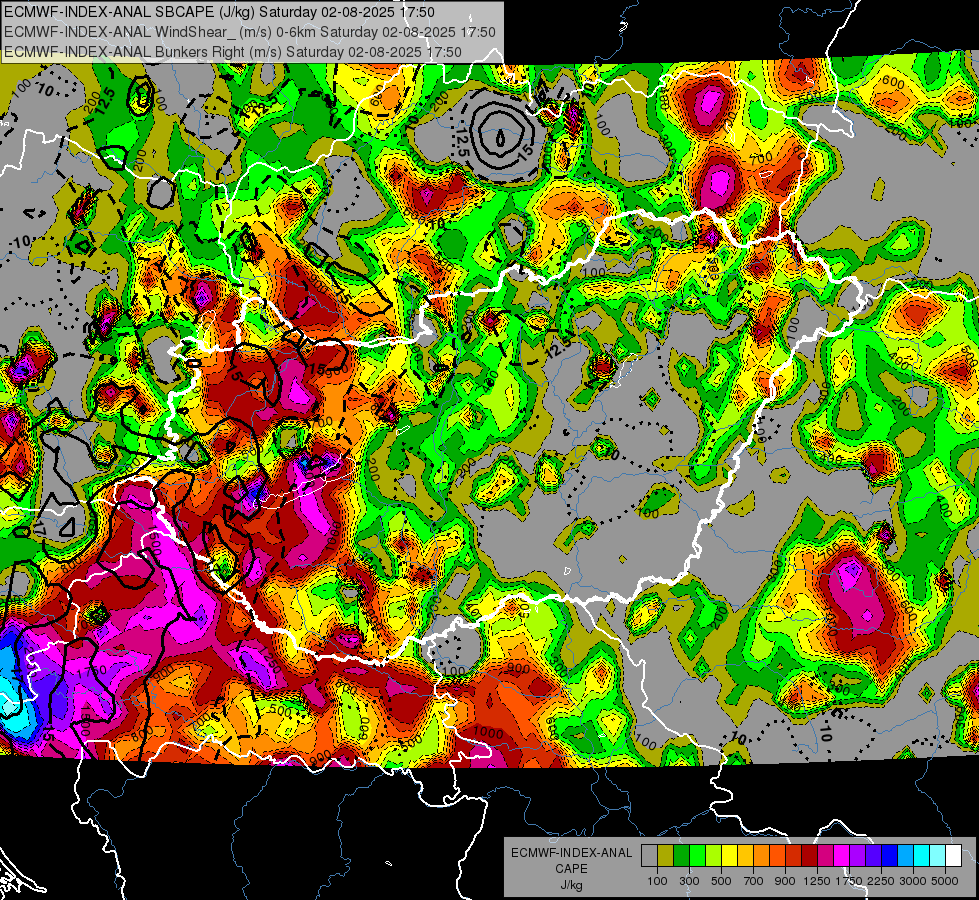Select the Bunkers Right title line

[233, 52]
